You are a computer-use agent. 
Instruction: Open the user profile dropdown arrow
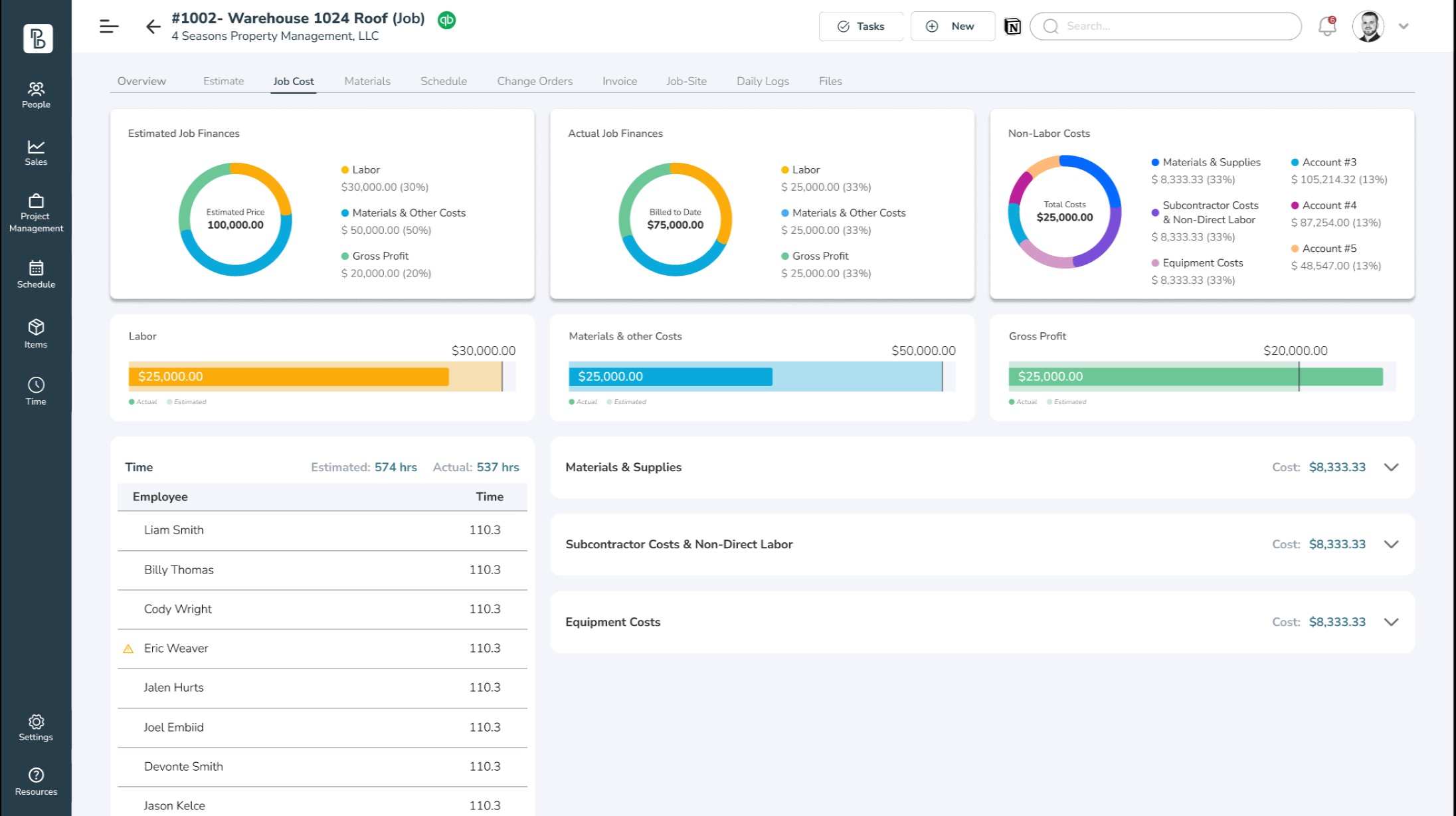point(1404,27)
